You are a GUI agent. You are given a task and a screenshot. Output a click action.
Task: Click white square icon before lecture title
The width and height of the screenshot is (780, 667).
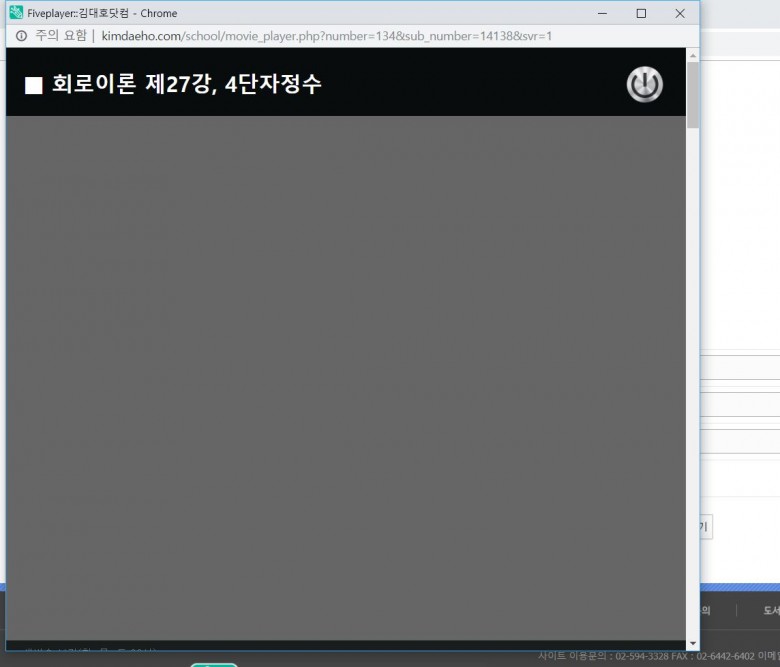click(x=34, y=86)
